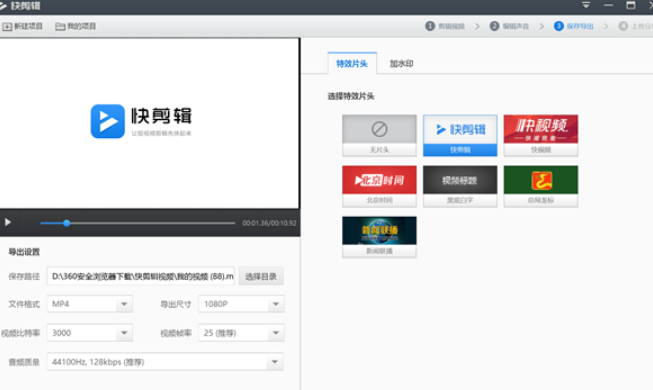This screenshot has width=653, height=390.
Task: Switch to the 特效片头 tab
Action: [x=352, y=63]
